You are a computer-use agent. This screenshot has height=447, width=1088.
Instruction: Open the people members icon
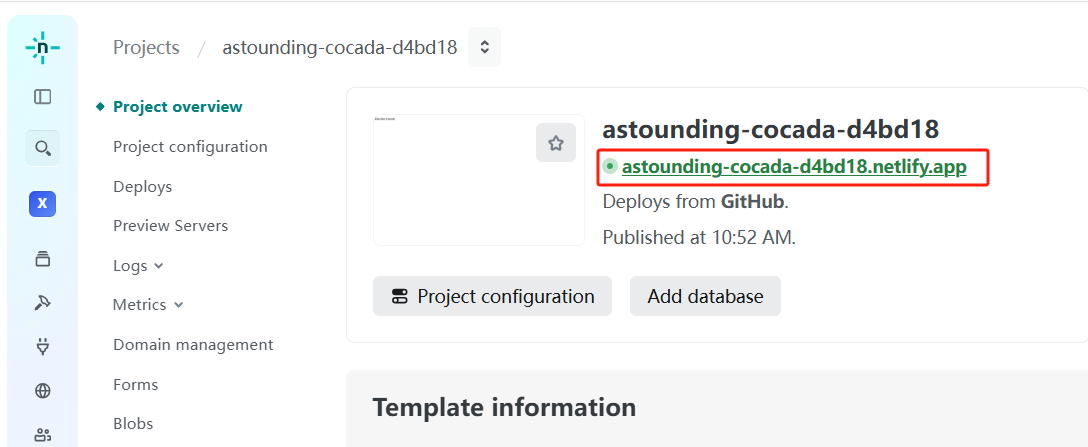coord(42,434)
